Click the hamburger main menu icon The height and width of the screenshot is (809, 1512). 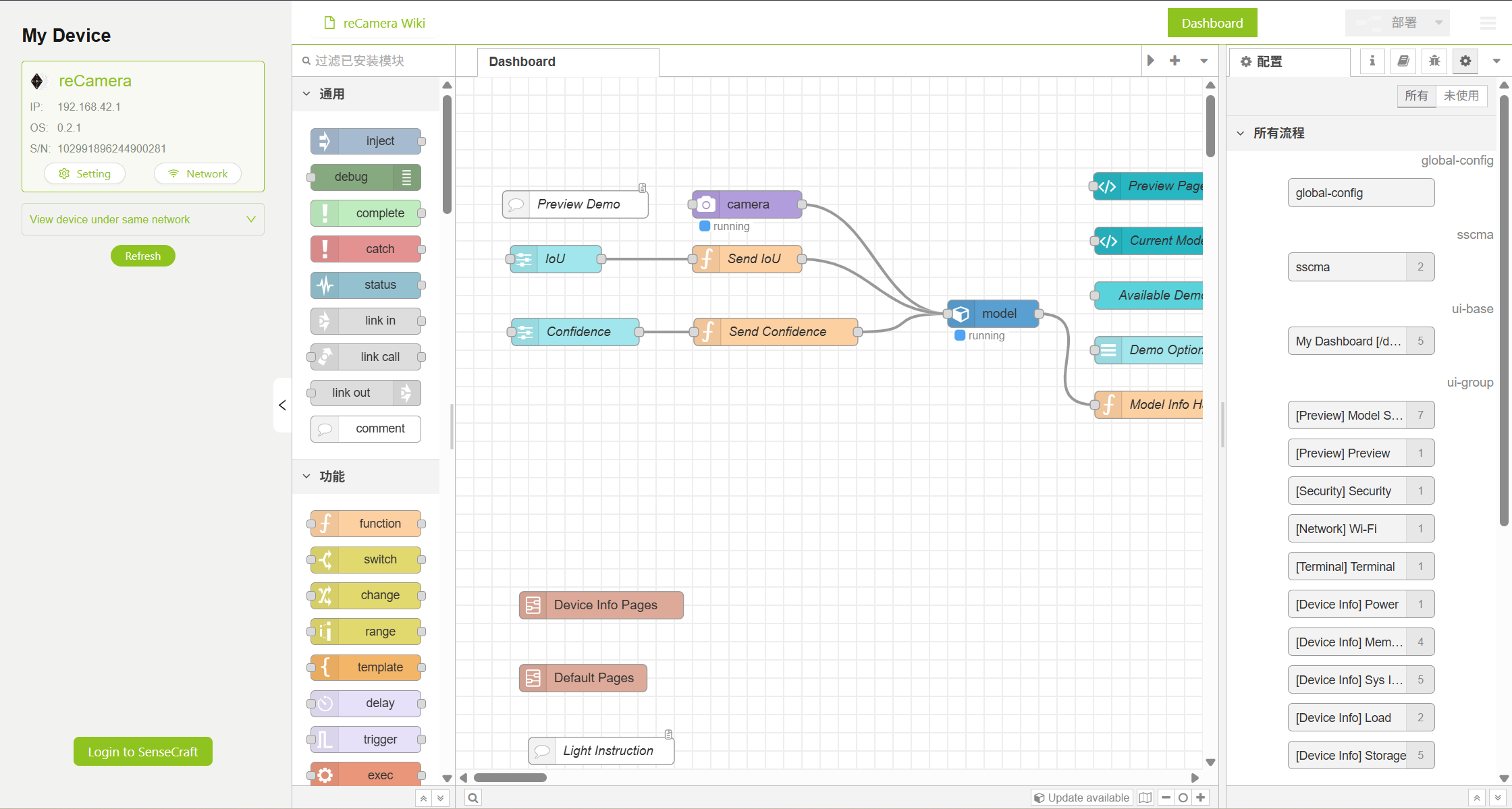tap(1488, 23)
